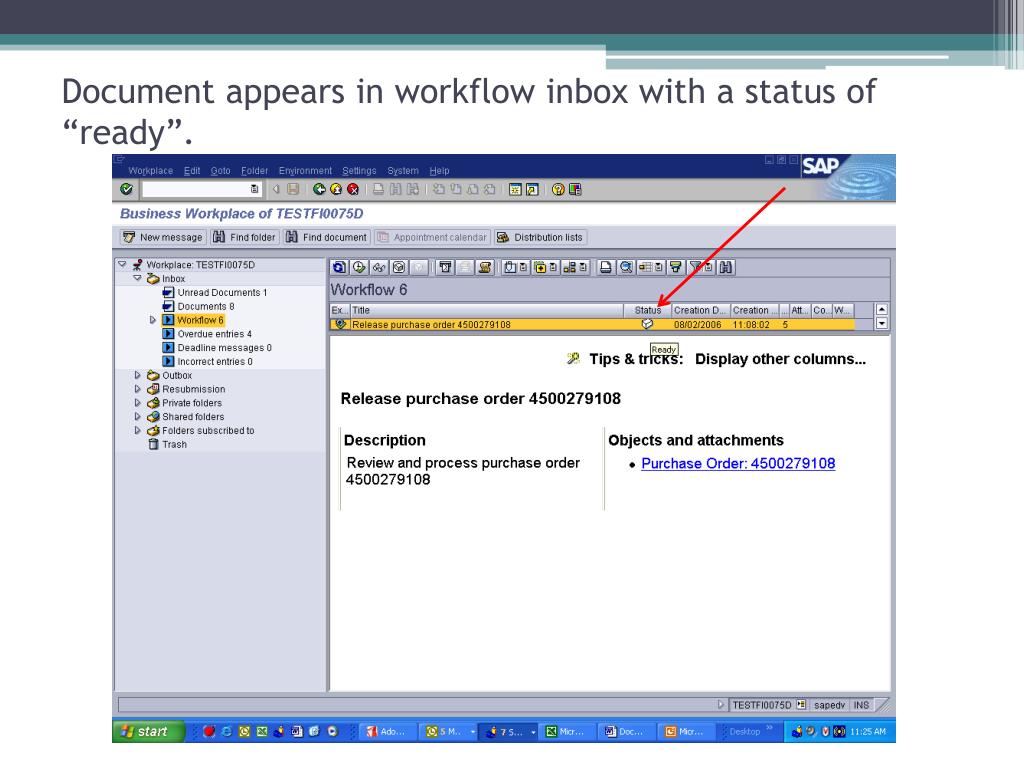
Task: Click the green Enter checkmark icon
Action: click(127, 189)
